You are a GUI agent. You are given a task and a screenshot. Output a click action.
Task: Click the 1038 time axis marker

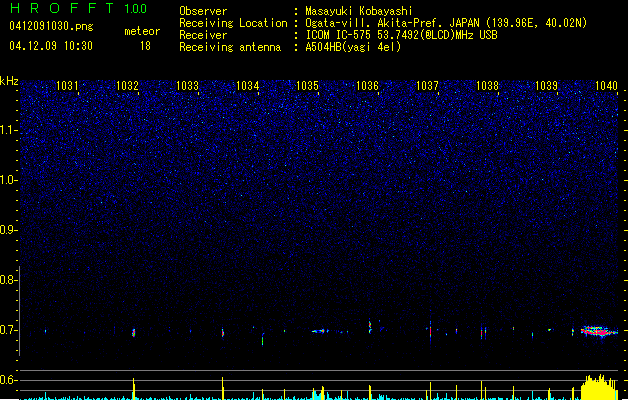(x=487, y=85)
